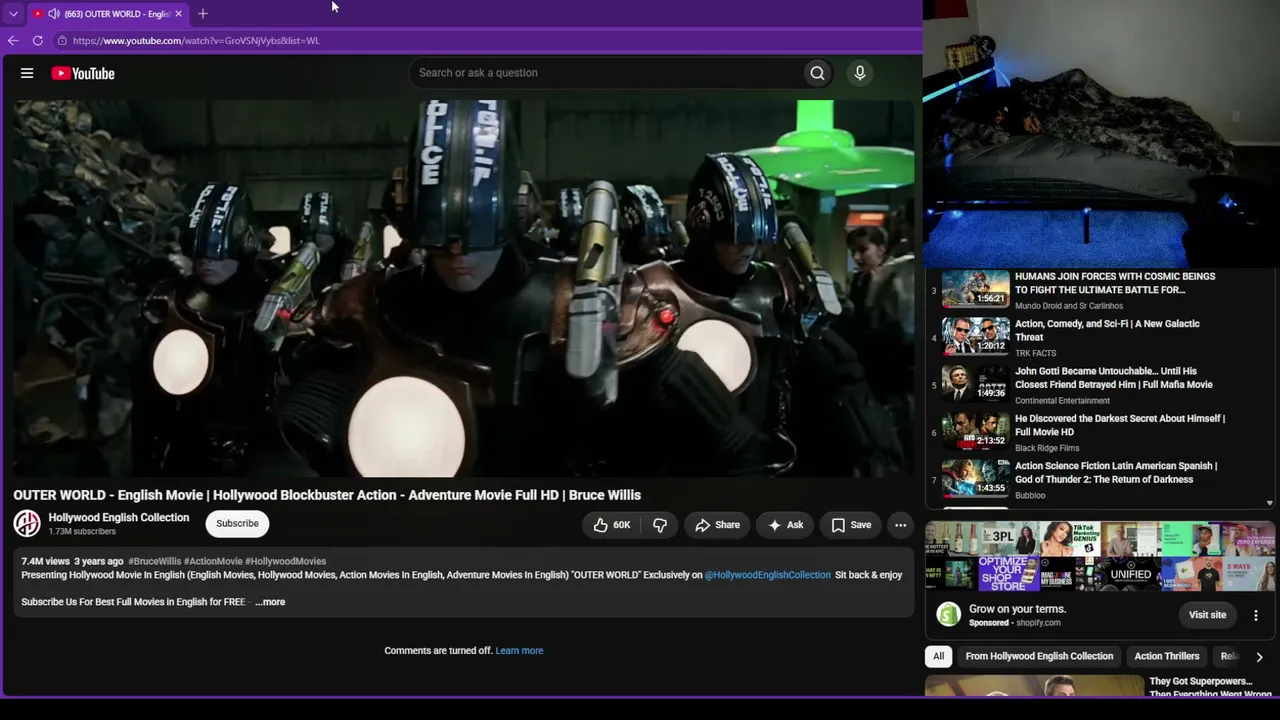Open the Hollywood English Collection channel name
Screen dimensions: 1280x720
click(119, 518)
